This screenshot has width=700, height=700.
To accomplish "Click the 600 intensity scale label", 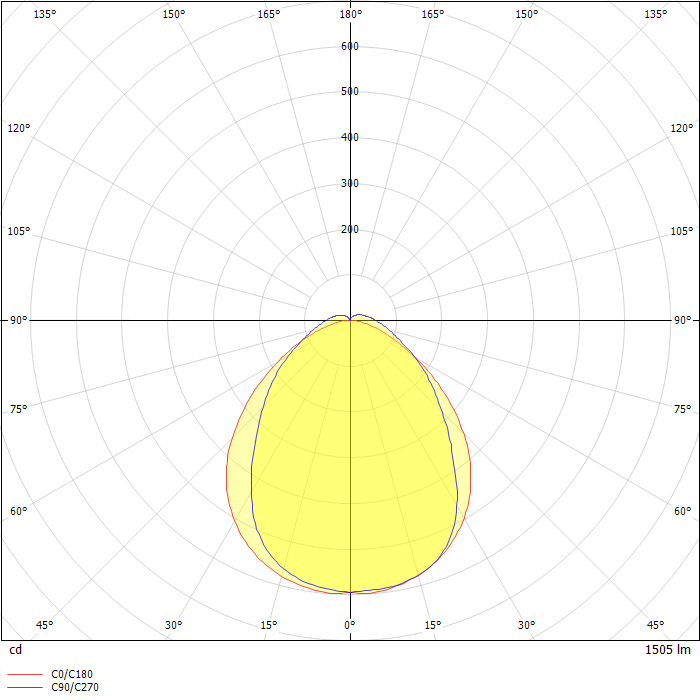I will [350, 46].
